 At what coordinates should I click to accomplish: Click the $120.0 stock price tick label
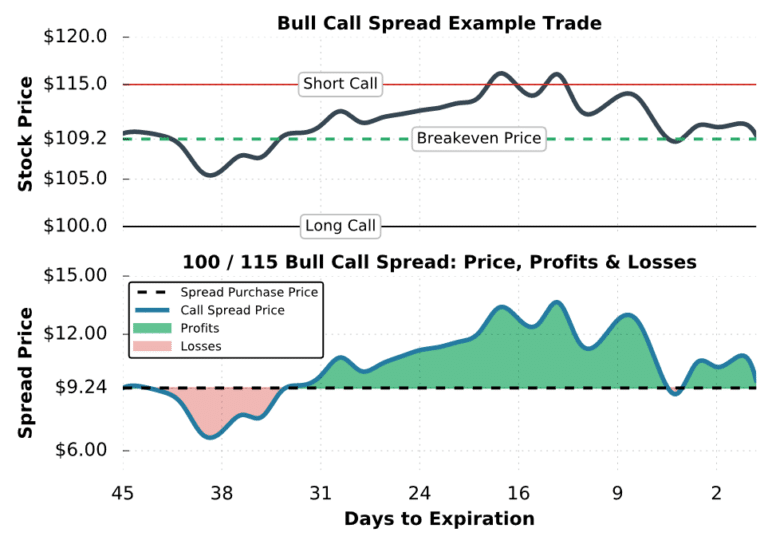pos(76,38)
